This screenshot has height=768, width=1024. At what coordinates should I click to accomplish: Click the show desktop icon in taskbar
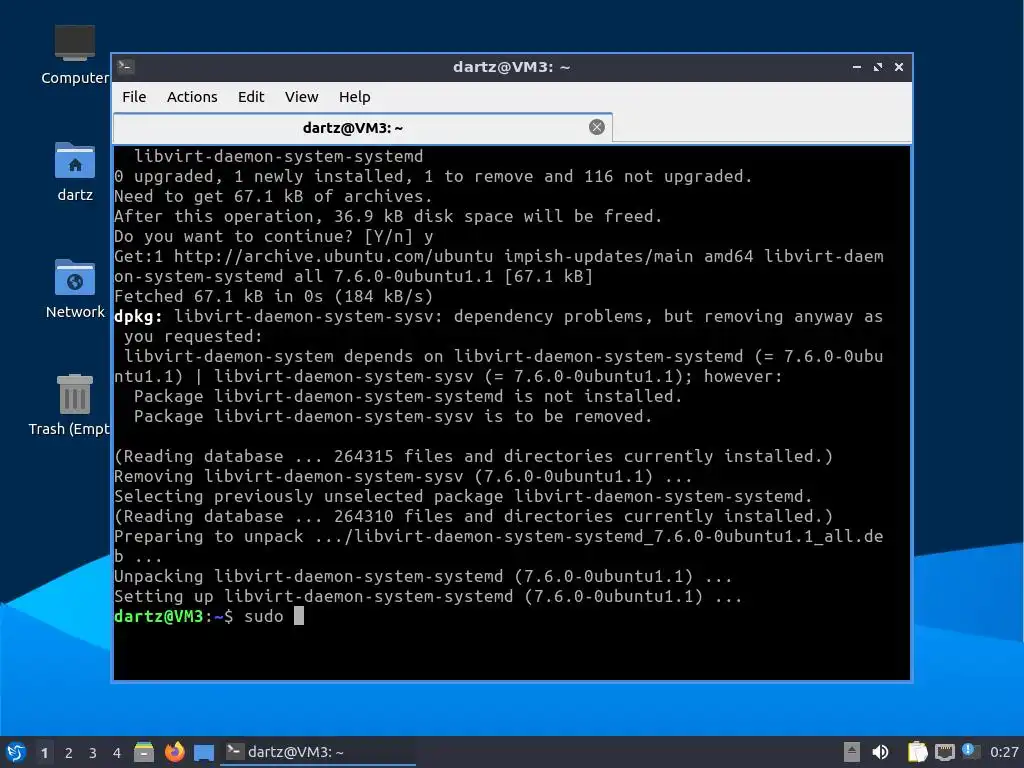pos(204,752)
